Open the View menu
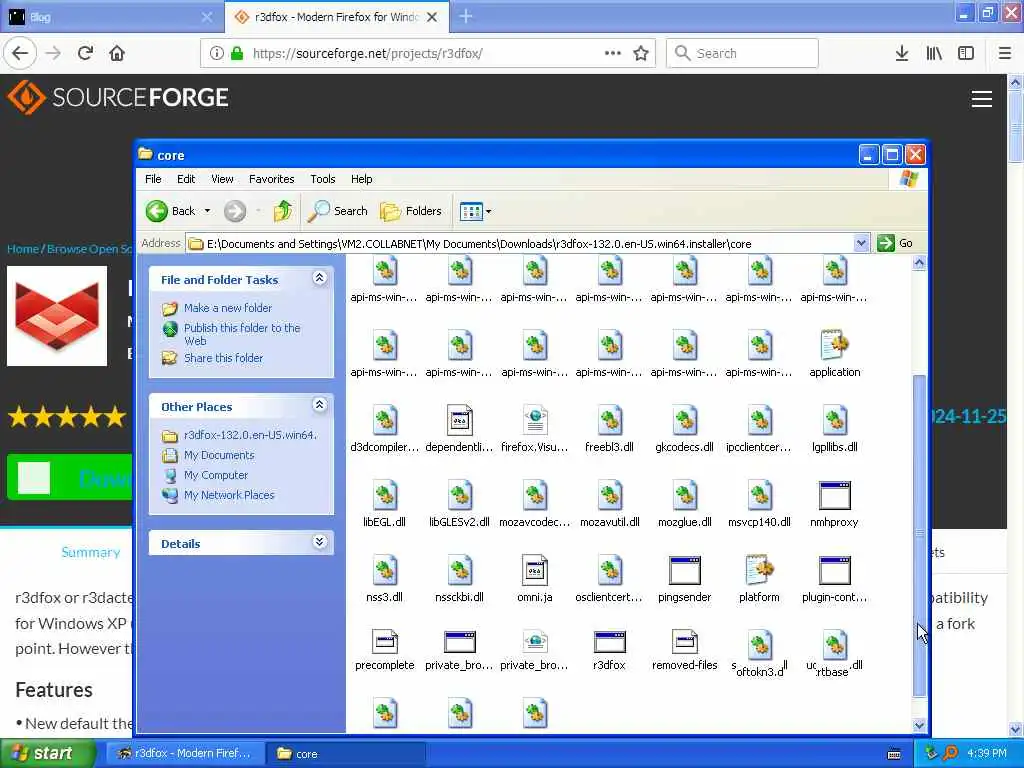 (x=222, y=179)
